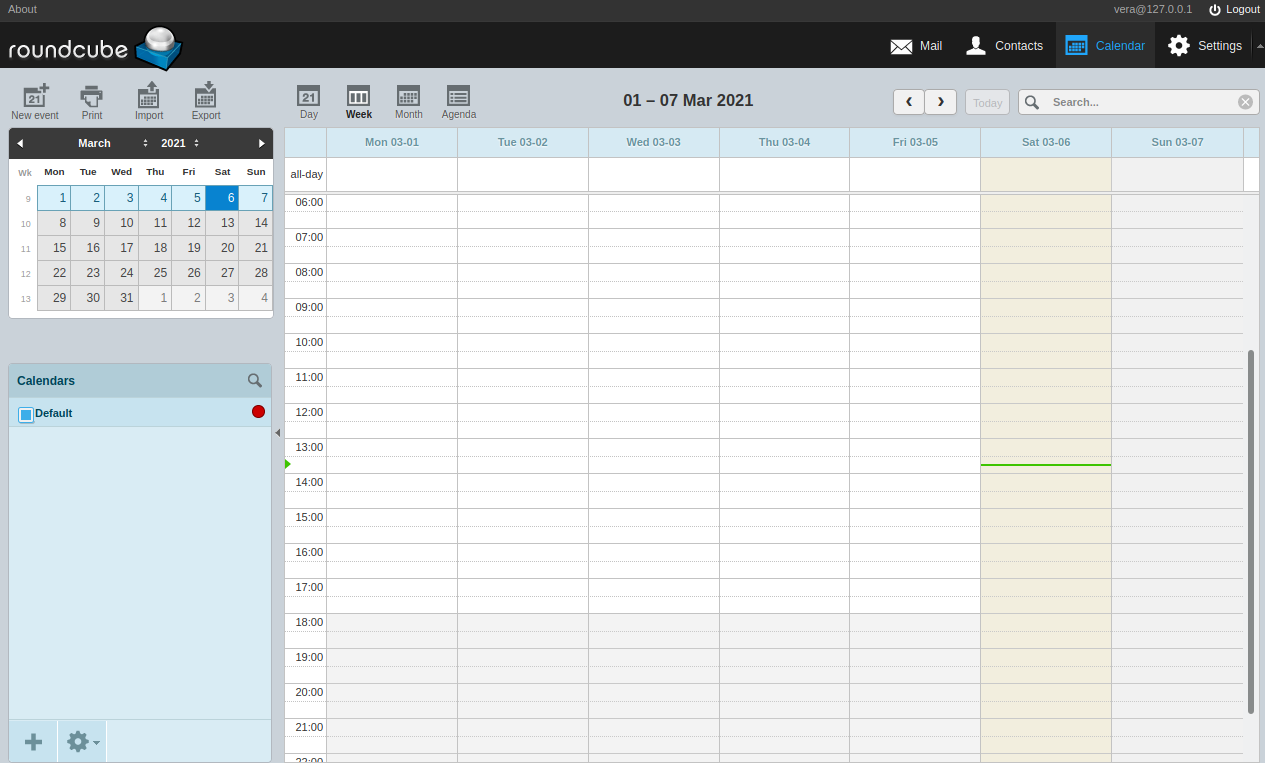Open the month selector showing March
The height and width of the screenshot is (763, 1265).
(x=112, y=143)
